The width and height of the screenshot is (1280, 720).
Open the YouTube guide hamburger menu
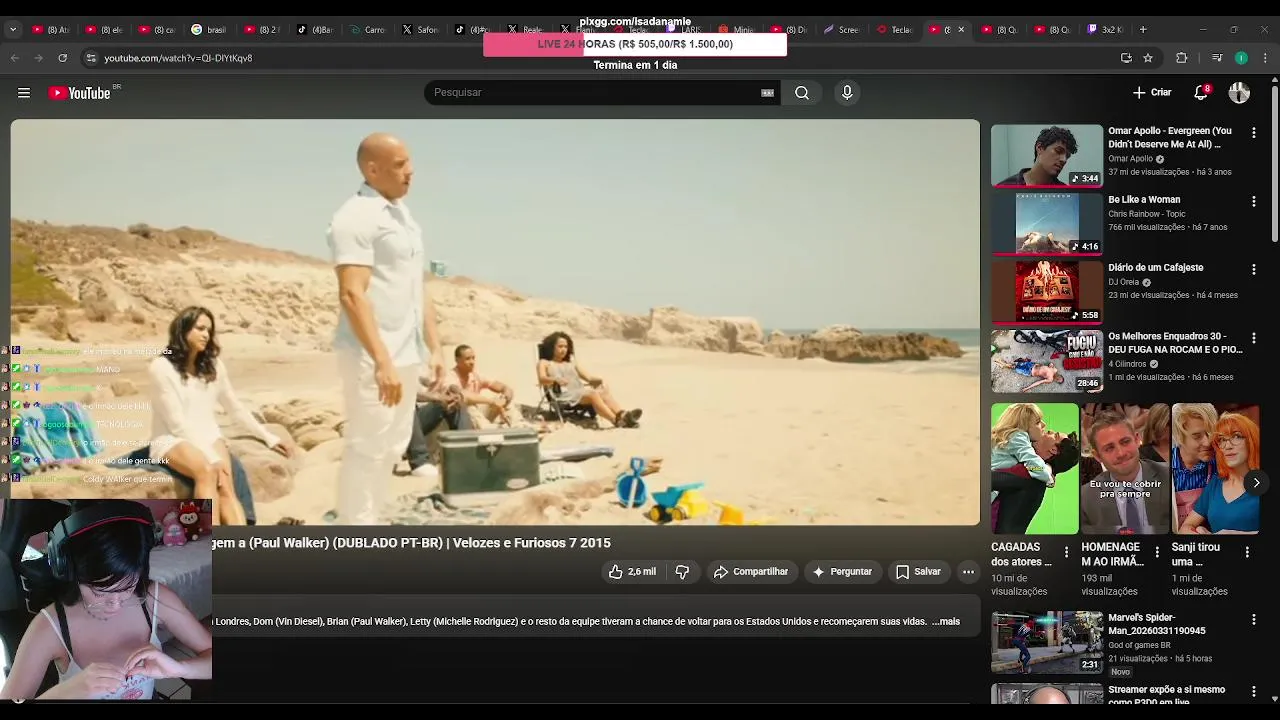point(24,93)
